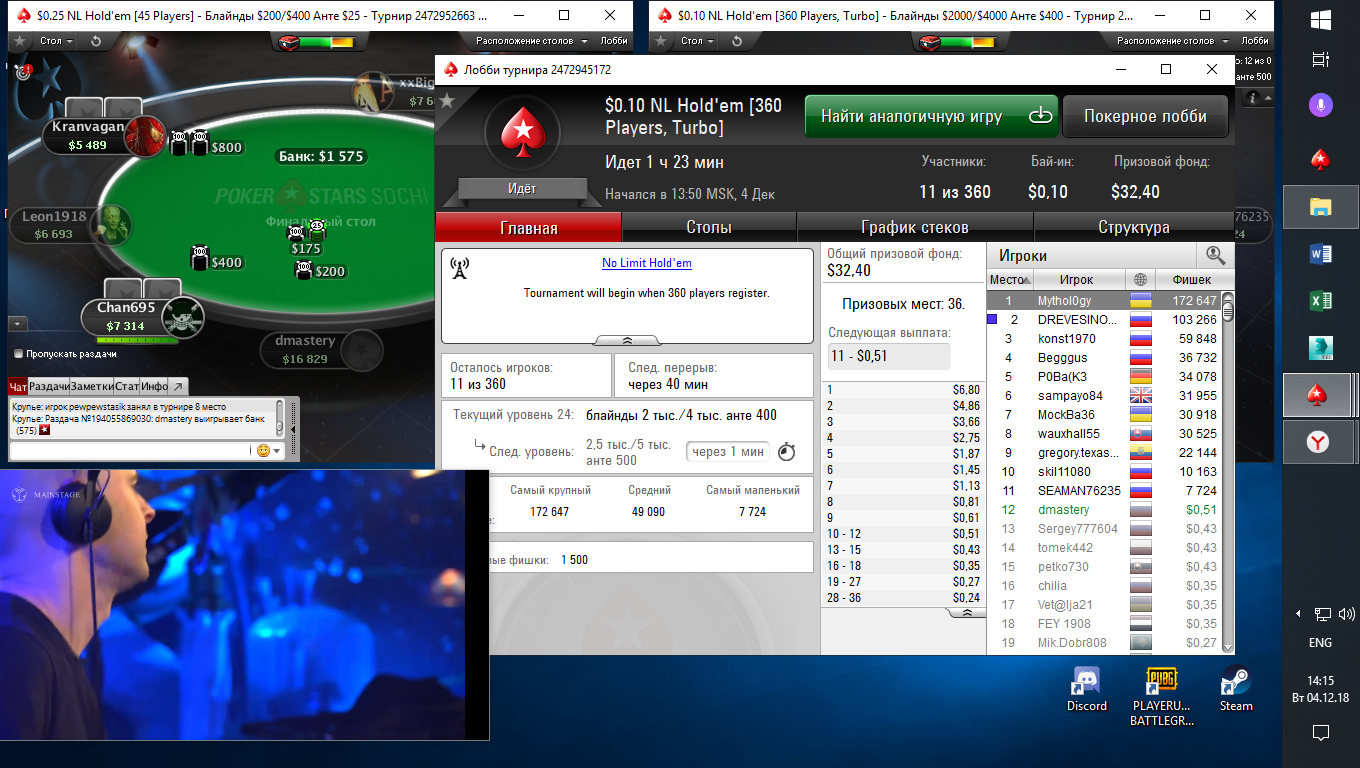Screen dimensions: 1360x768
Task: Click the replay arrow icon in the $0.25 table toolbar
Action: [x=96, y=41]
